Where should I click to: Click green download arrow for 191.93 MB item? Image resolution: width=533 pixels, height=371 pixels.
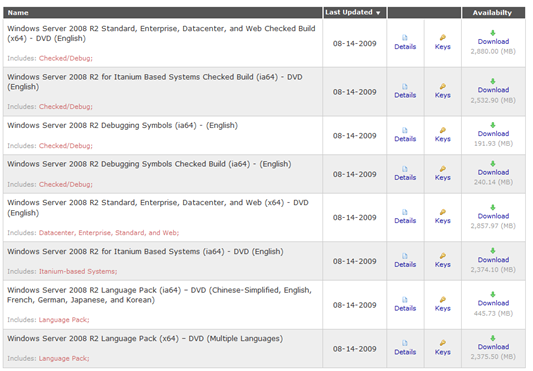click(x=493, y=125)
